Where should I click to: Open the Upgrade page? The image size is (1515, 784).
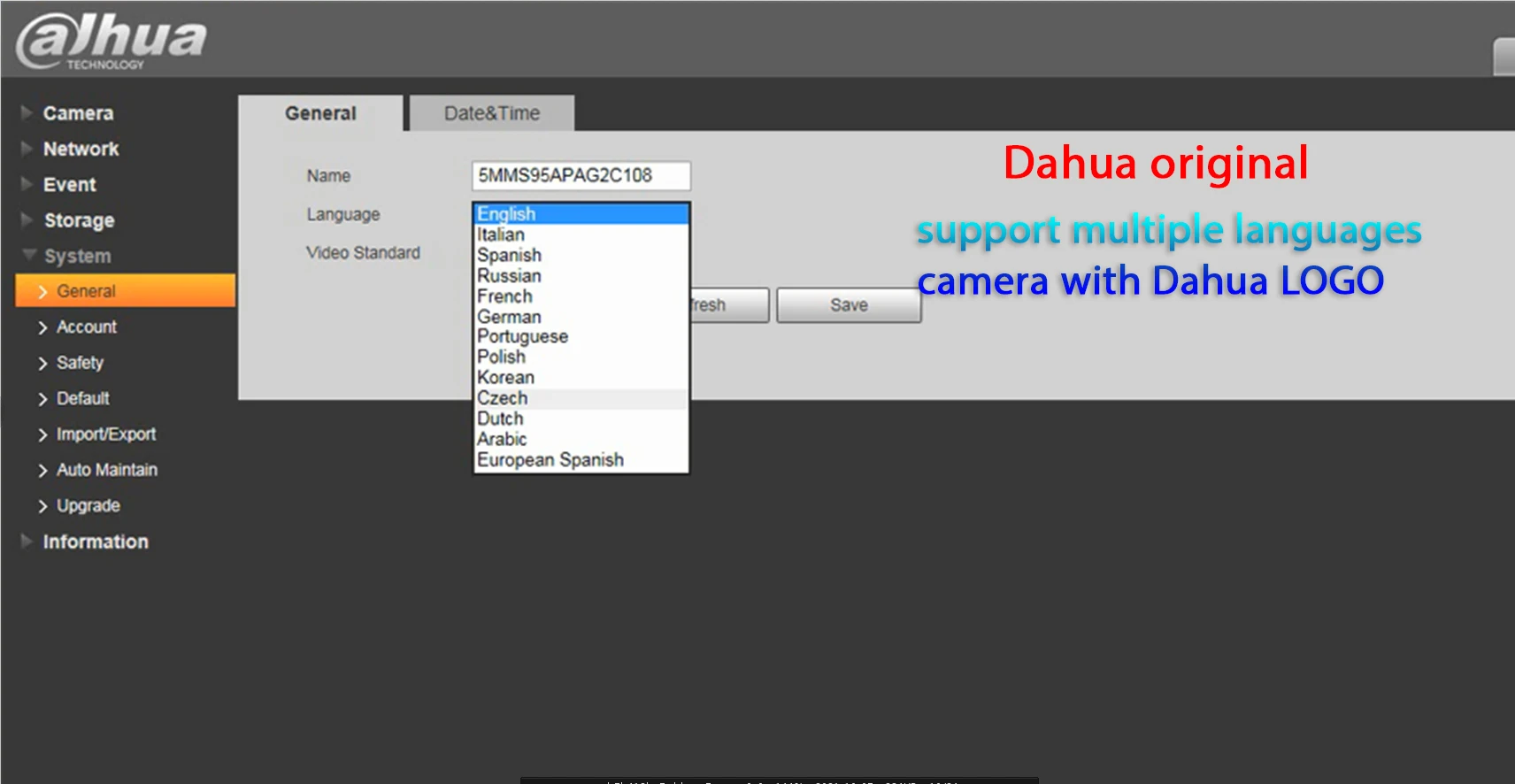(x=88, y=505)
